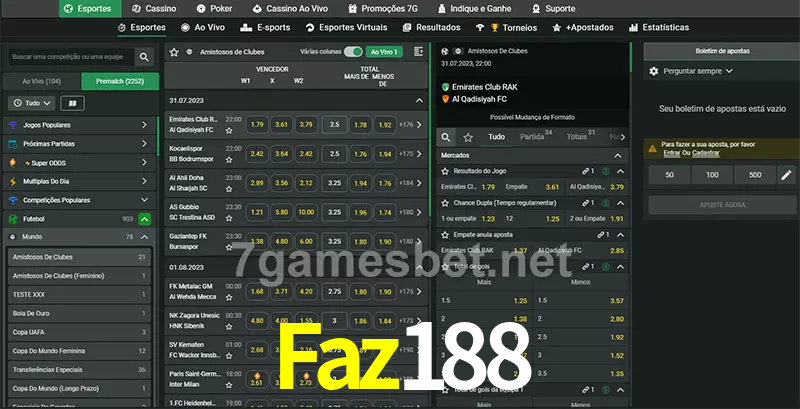800x409 pixels.
Task: Click the pencil icon to edit stake amounts
Action: coord(785,175)
